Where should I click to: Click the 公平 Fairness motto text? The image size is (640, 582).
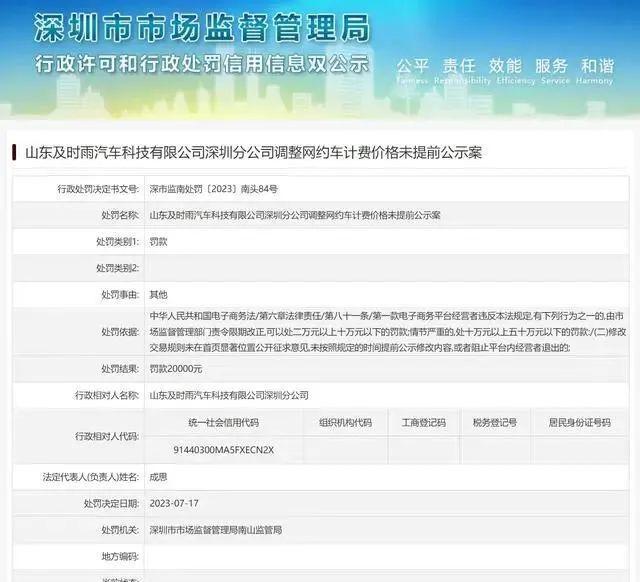pos(412,71)
